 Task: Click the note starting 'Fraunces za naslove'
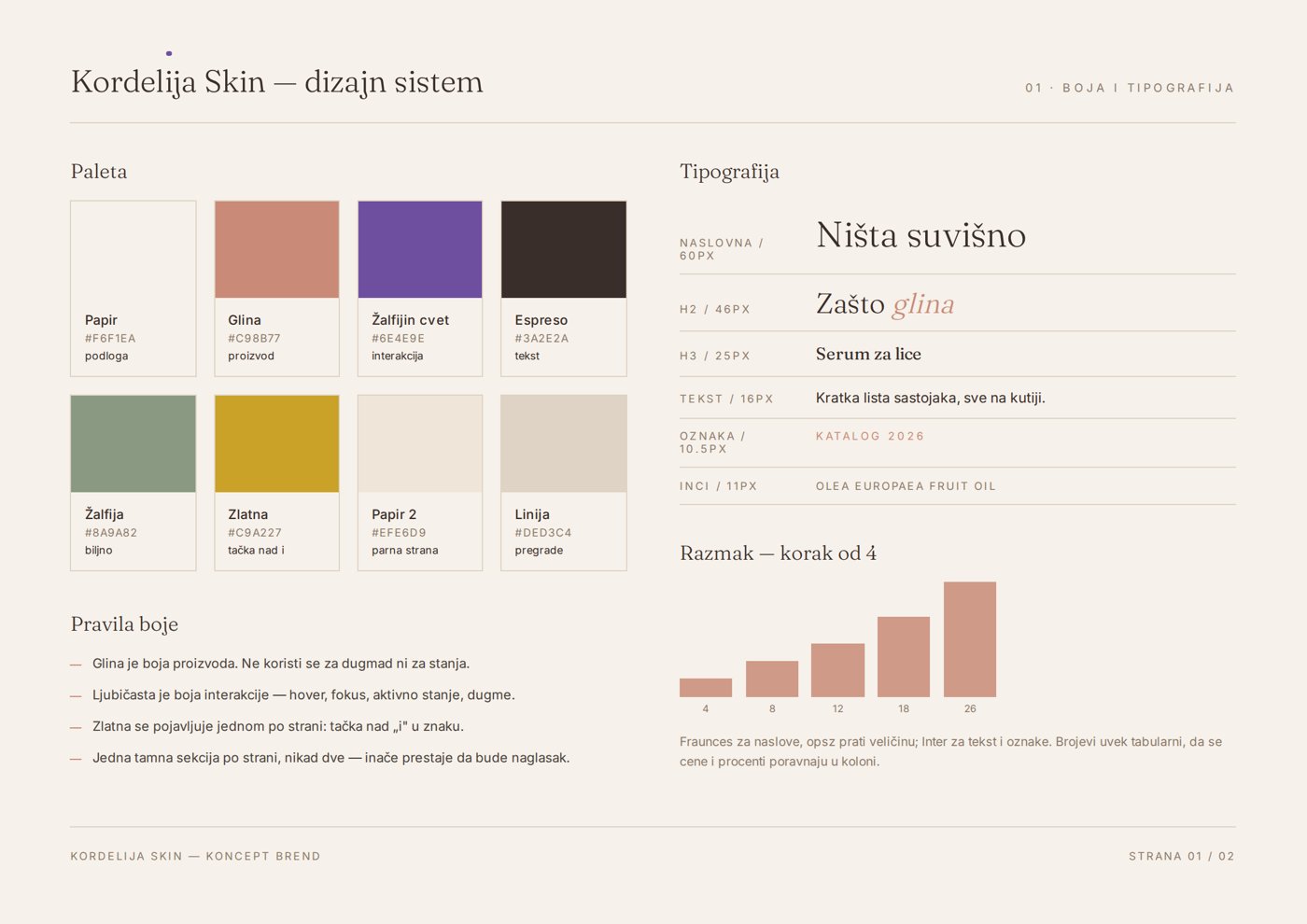tap(950, 751)
